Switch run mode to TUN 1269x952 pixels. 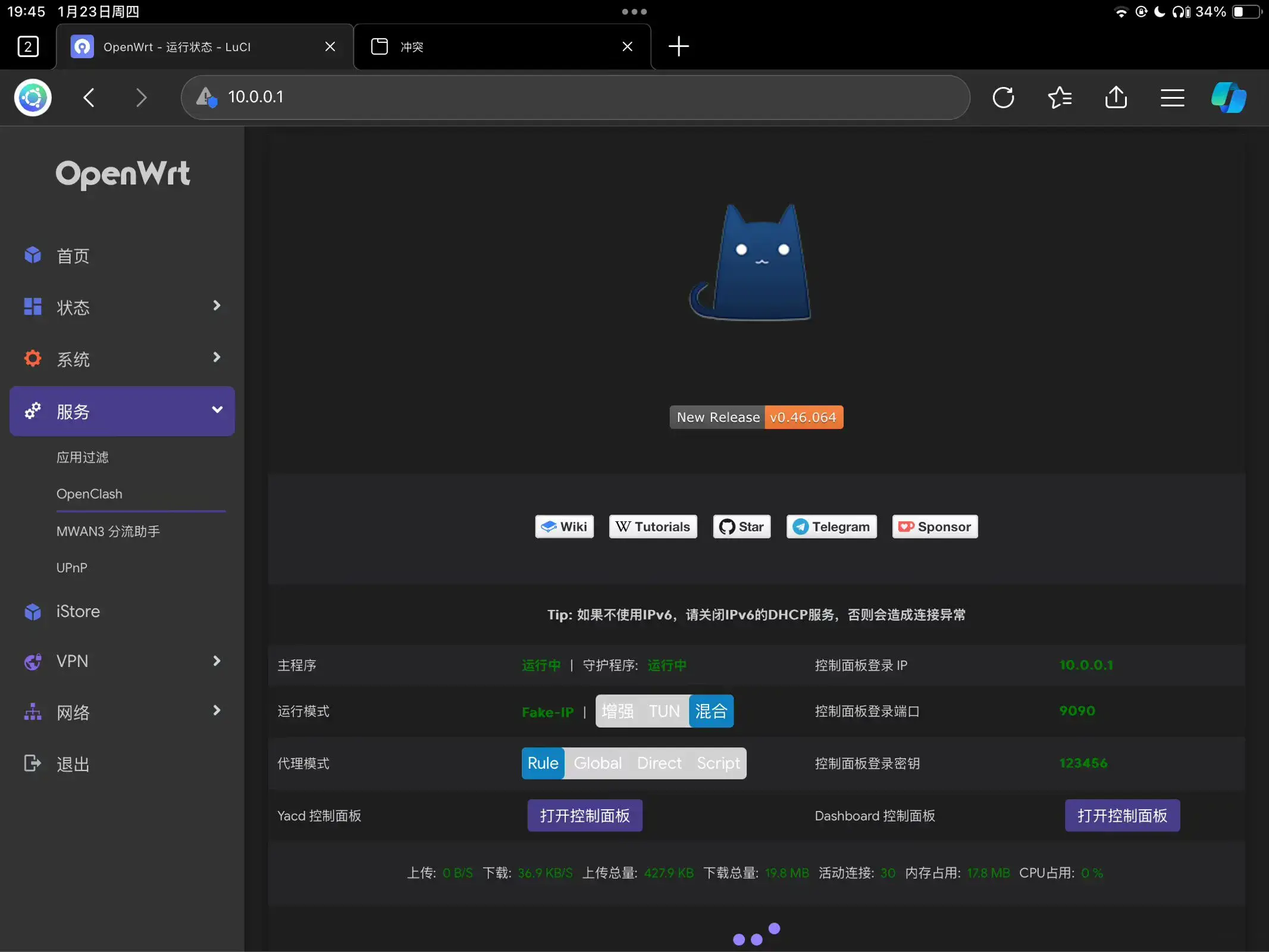[664, 711]
